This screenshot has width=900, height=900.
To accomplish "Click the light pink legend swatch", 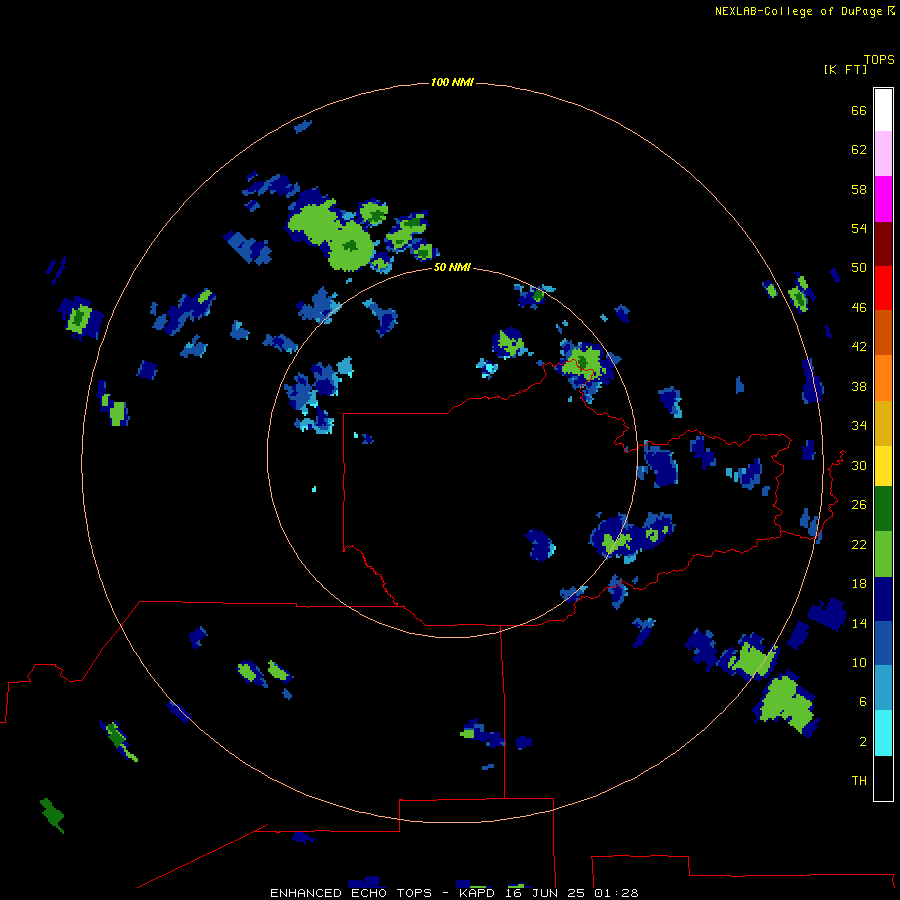I will [883, 153].
